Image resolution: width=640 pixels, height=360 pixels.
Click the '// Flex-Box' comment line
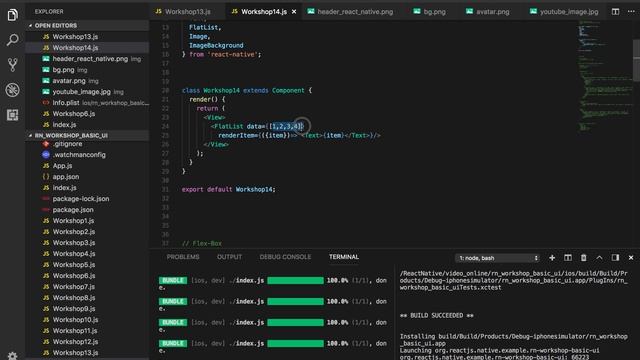point(202,244)
